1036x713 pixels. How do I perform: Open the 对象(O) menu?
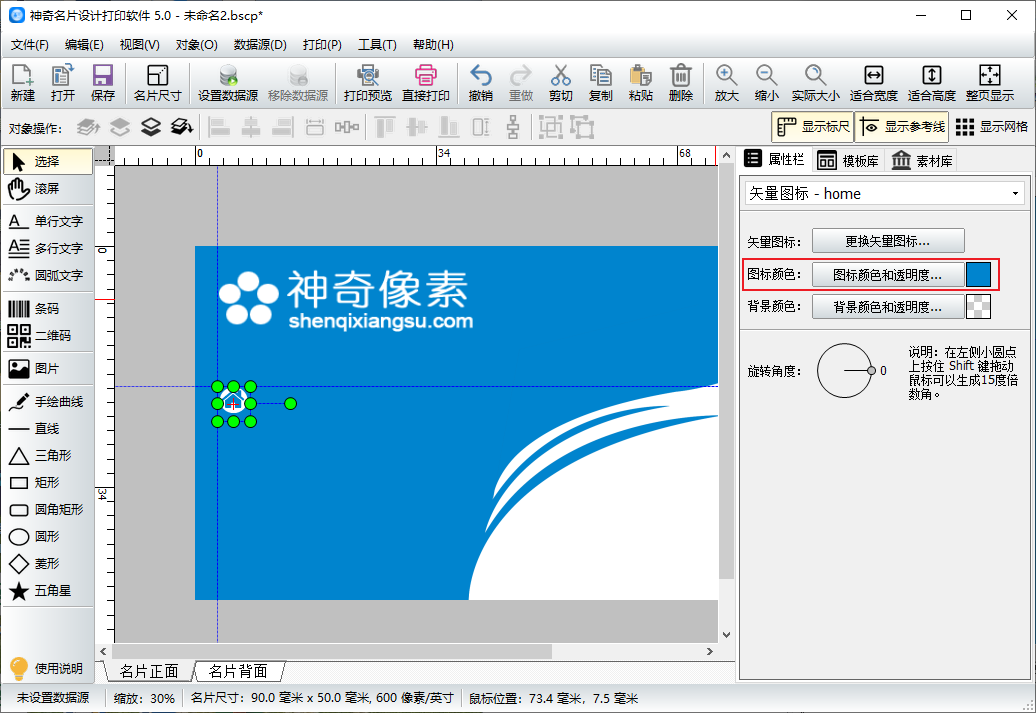pos(196,45)
